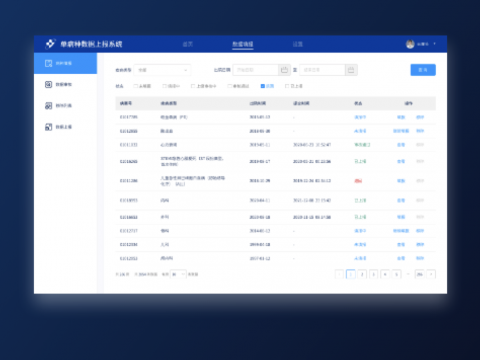Click the system logo icon in header

(50, 44)
